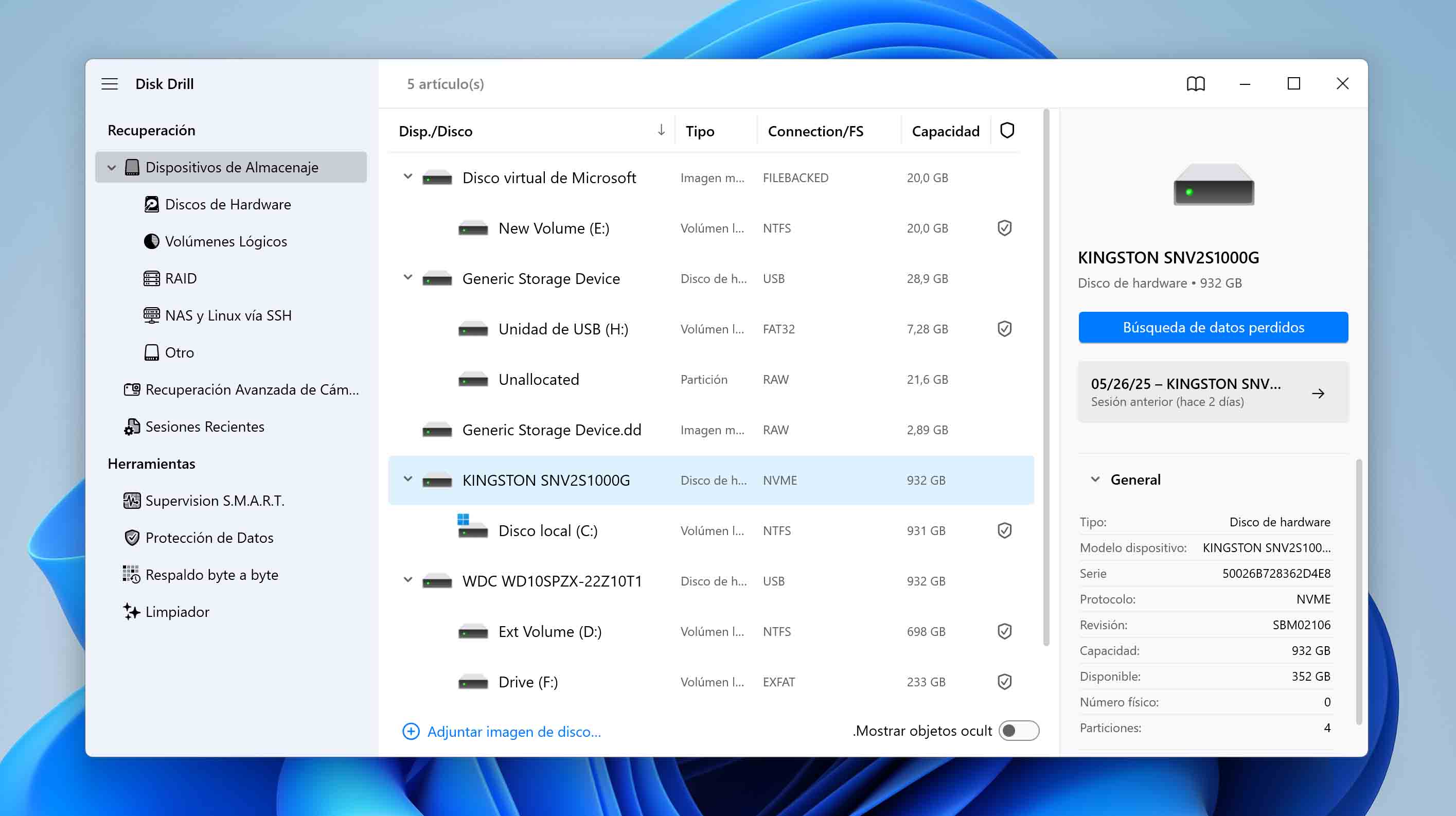Click the device list vertical scrollbar

[1046, 378]
